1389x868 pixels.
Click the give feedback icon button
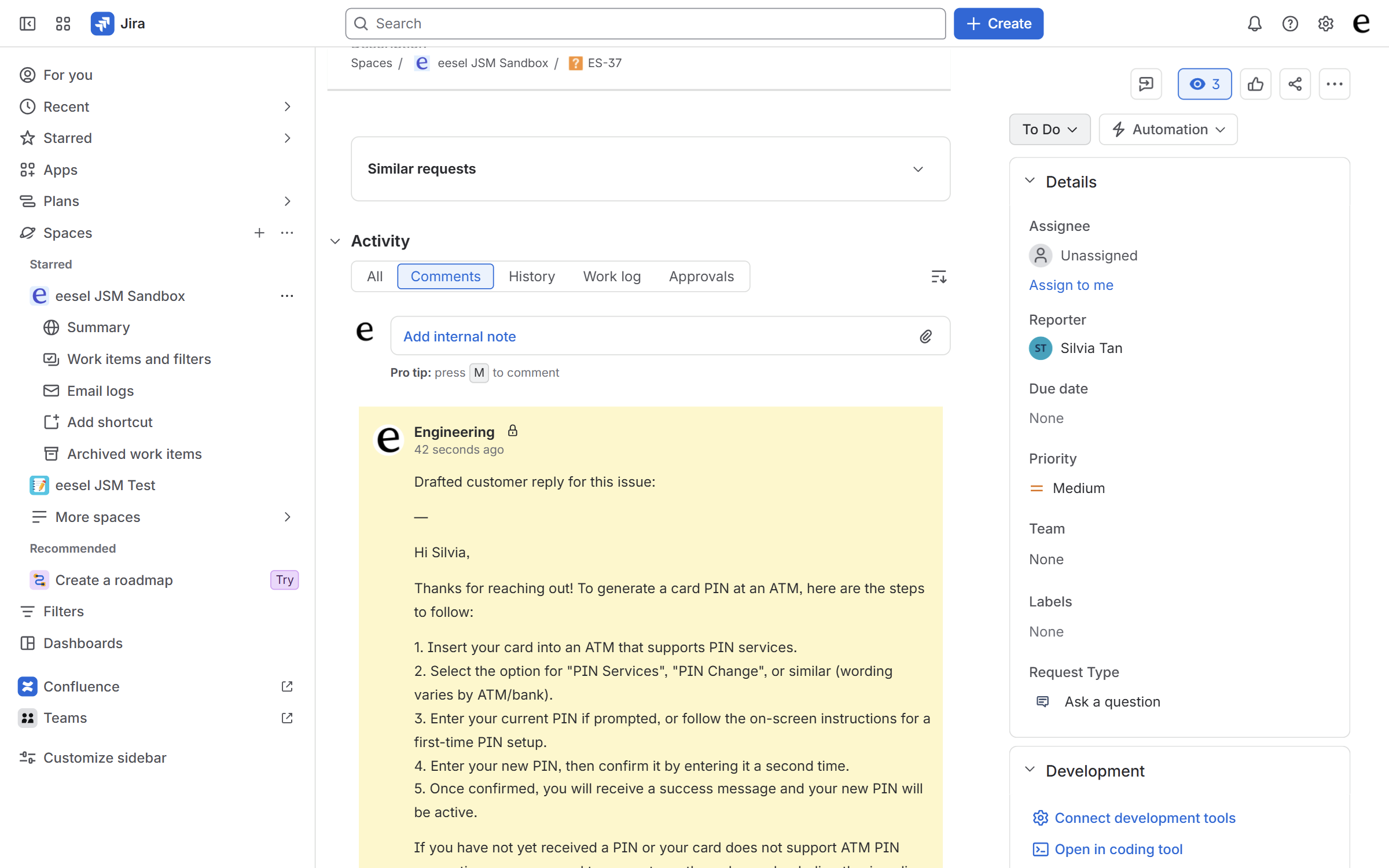(1146, 84)
